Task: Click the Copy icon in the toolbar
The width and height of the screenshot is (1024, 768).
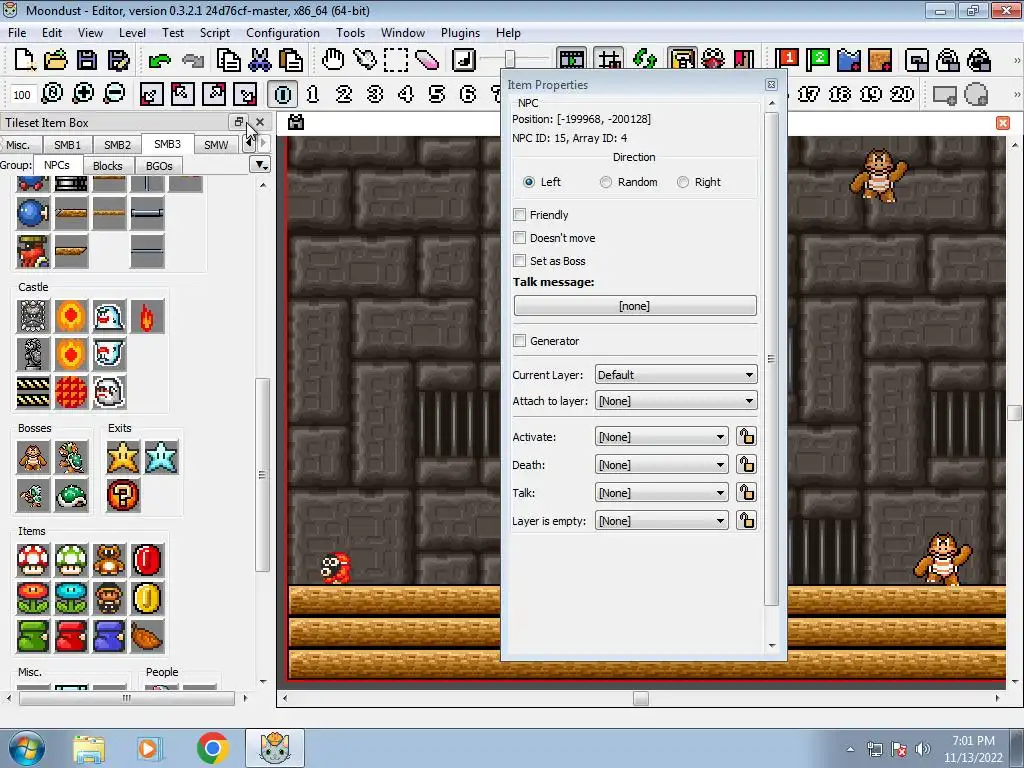Action: tap(228, 60)
